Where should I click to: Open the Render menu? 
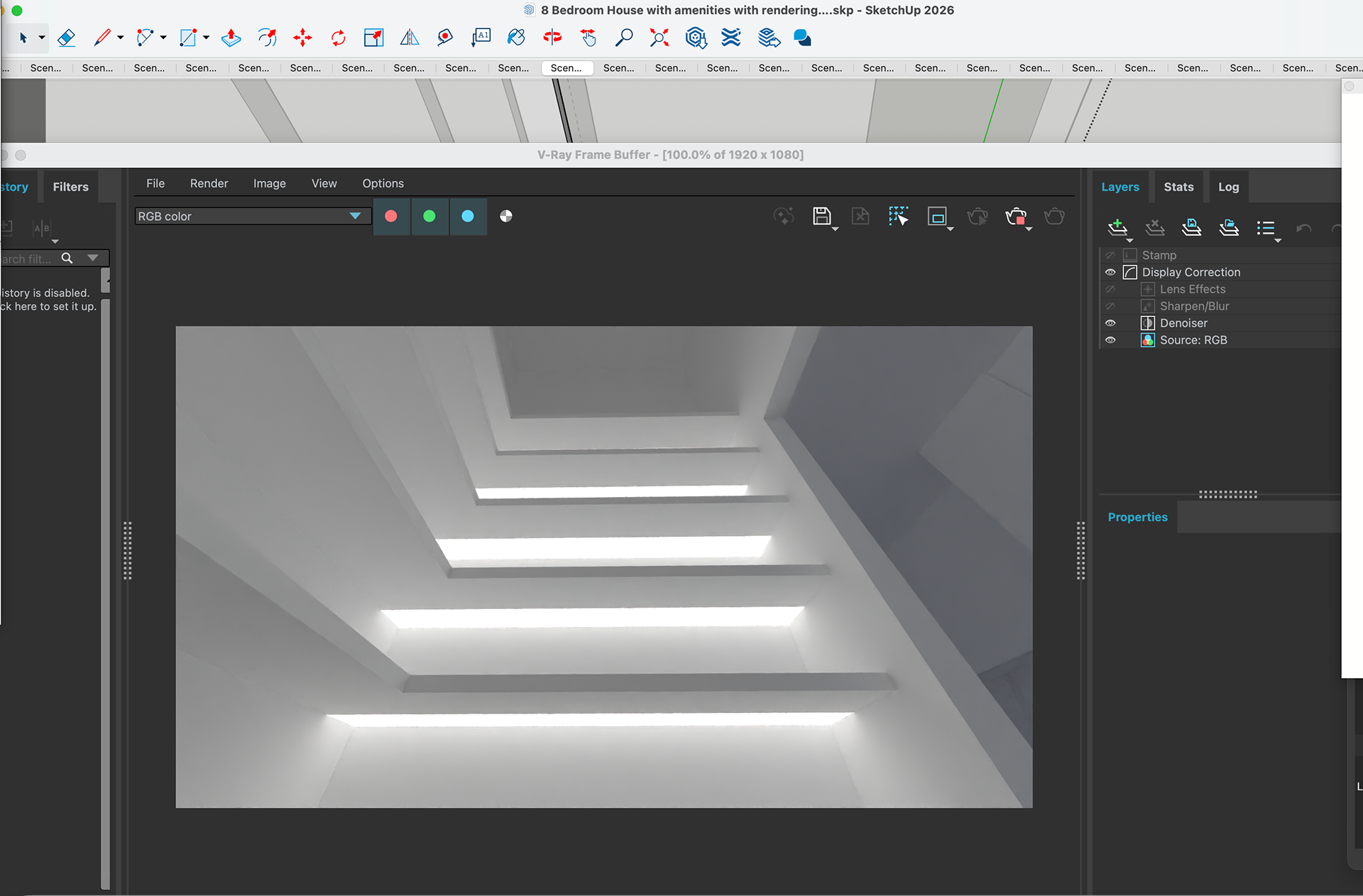(209, 183)
